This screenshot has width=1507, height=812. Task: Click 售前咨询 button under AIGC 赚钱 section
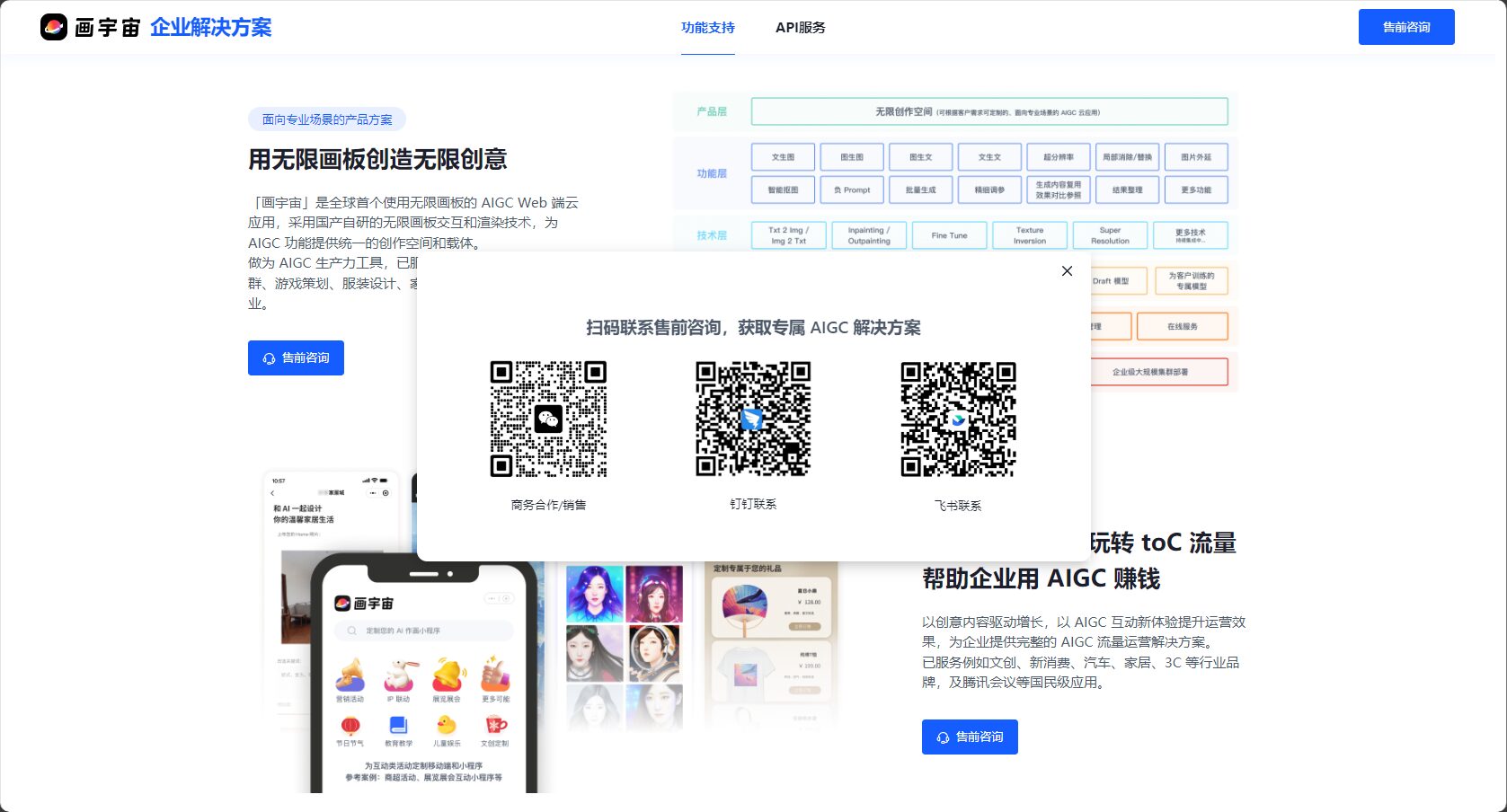pyautogui.click(x=970, y=737)
